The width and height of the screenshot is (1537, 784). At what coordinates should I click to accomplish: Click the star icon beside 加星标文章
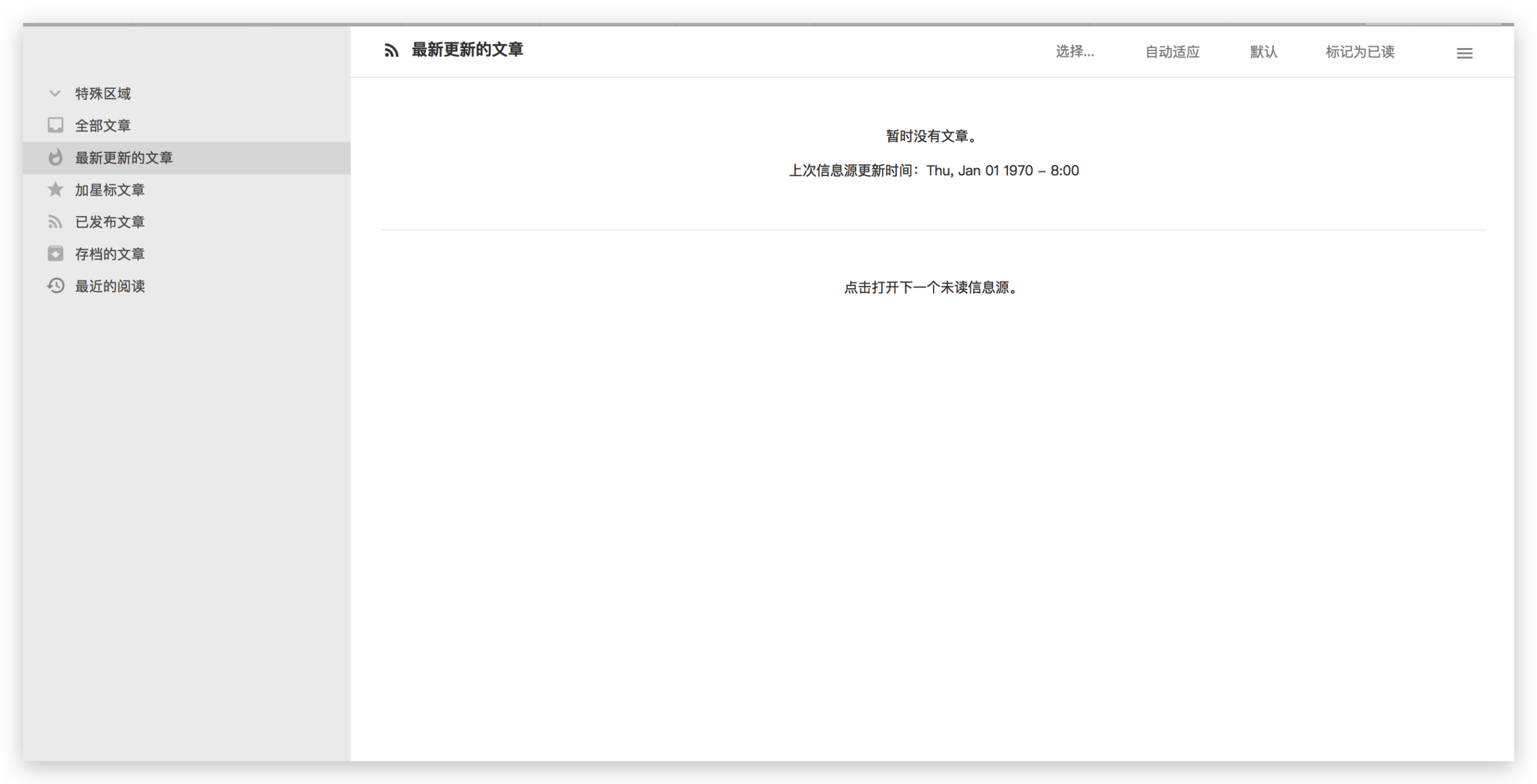click(55, 190)
